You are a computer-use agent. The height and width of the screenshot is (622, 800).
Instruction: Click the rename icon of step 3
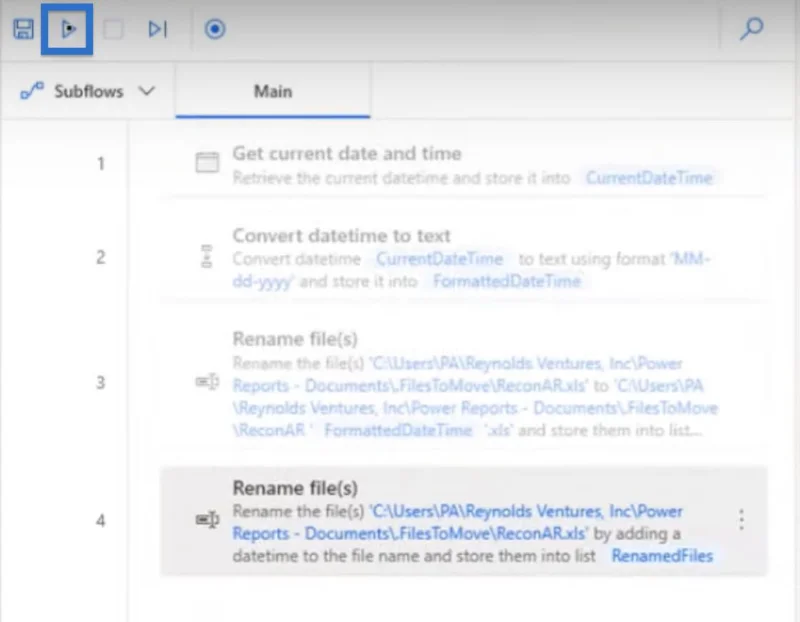207,382
